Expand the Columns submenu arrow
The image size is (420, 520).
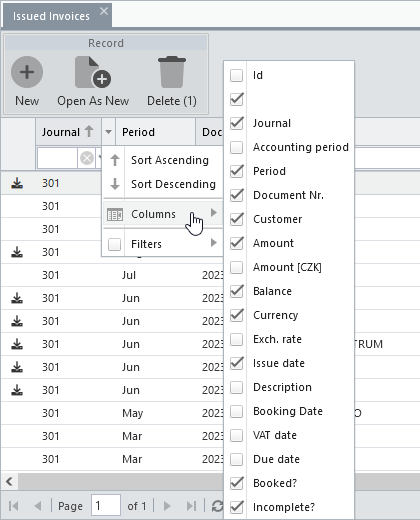pyautogui.click(x=214, y=213)
